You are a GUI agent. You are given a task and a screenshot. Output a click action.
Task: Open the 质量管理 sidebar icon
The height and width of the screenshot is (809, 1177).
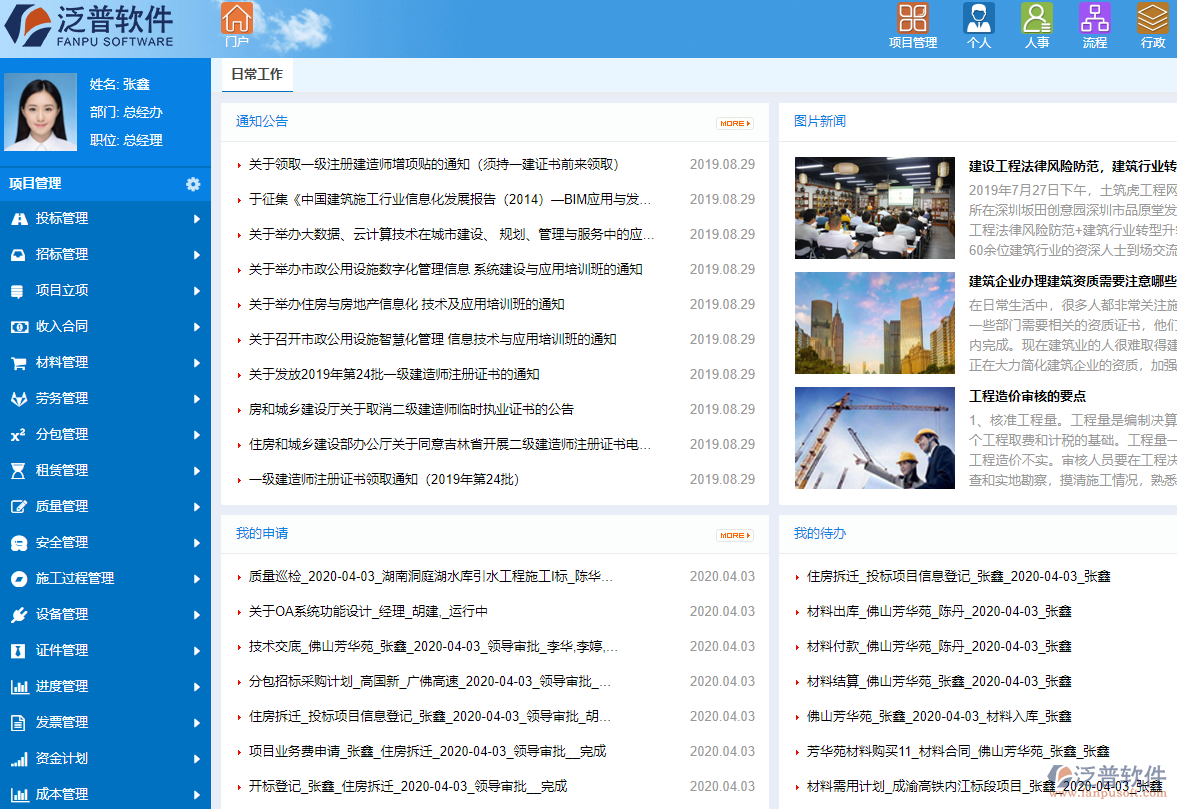coord(21,506)
